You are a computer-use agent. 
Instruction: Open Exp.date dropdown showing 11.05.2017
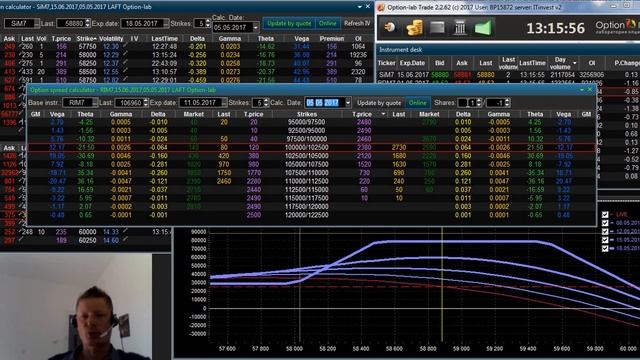pos(224,103)
